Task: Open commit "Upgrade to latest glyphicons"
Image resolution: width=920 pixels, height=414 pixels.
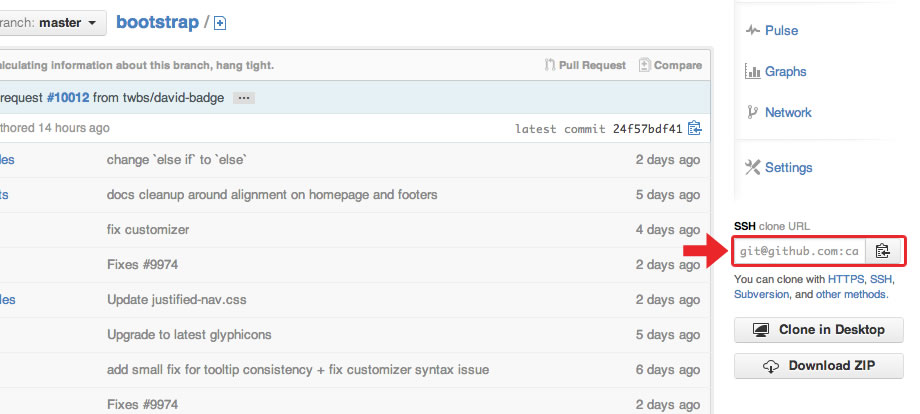Action: pos(189,335)
